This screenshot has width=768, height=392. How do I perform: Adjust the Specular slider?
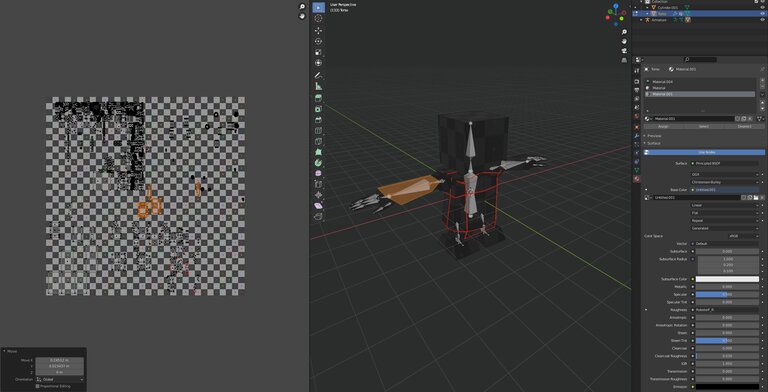(x=727, y=294)
